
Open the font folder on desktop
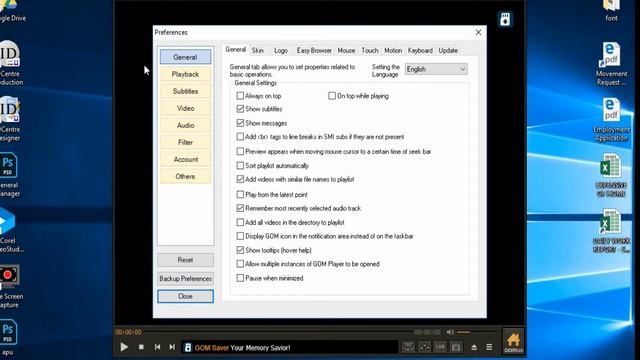tap(611, 11)
